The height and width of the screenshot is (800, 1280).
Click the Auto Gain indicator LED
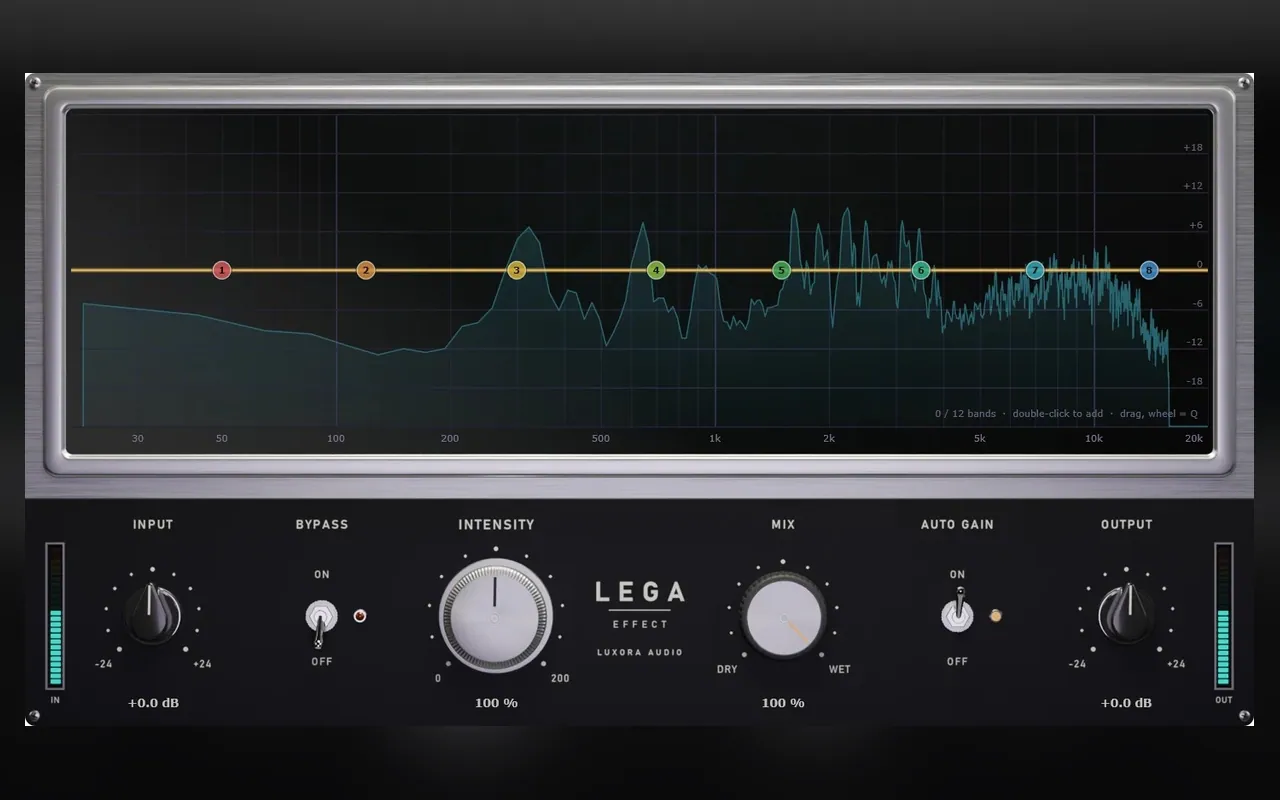(995, 616)
